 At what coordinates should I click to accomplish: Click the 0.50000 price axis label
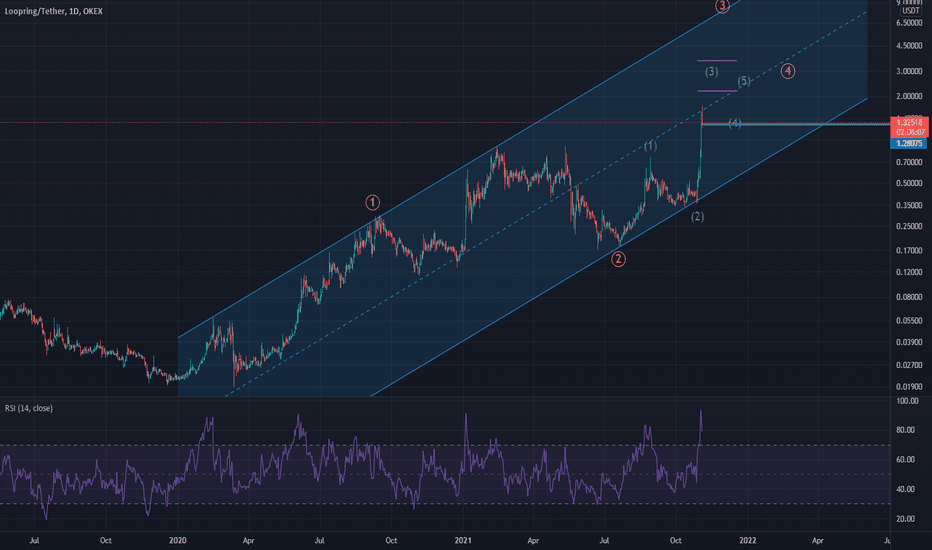tap(909, 183)
